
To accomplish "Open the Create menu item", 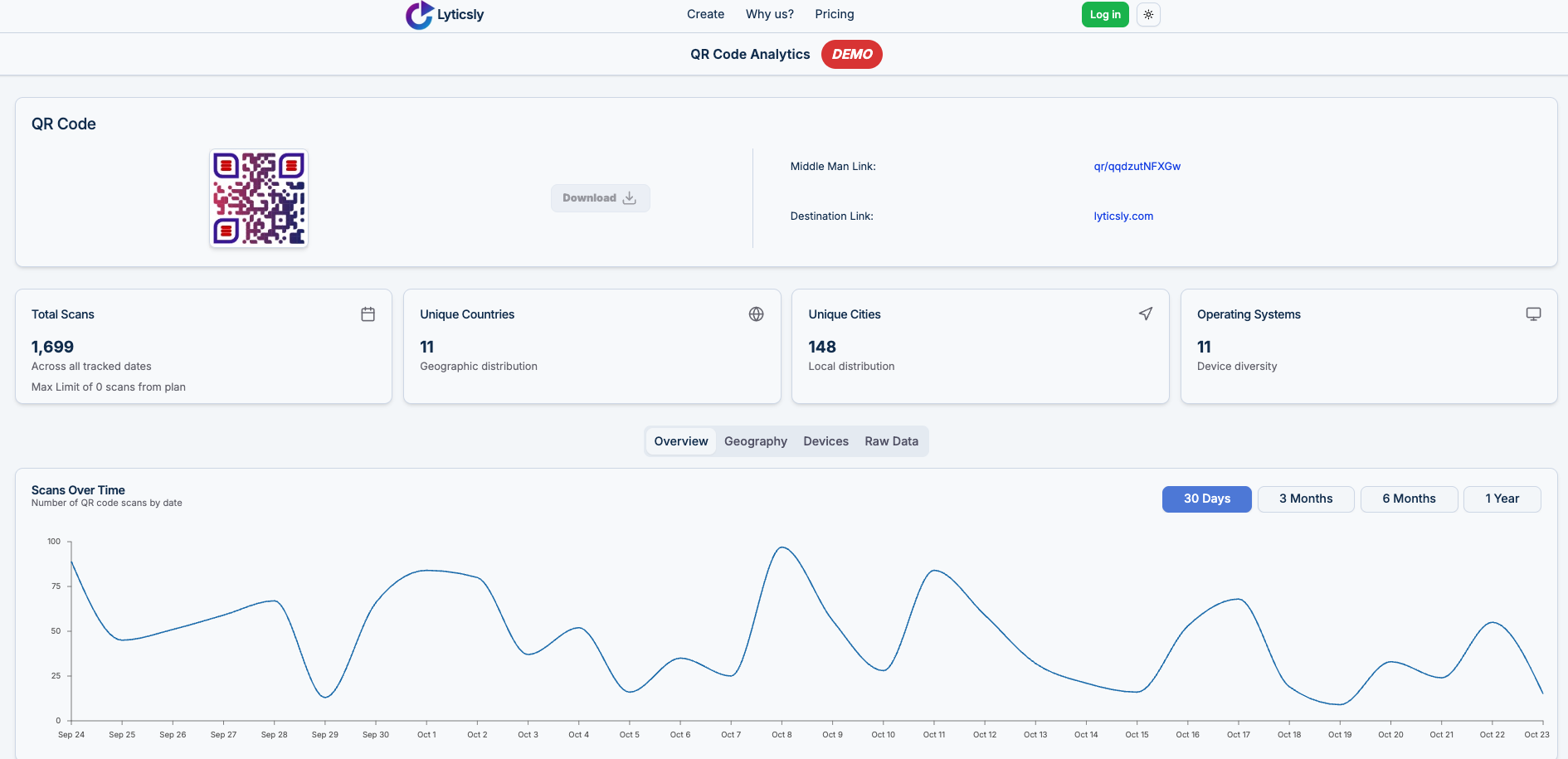I will (705, 14).
